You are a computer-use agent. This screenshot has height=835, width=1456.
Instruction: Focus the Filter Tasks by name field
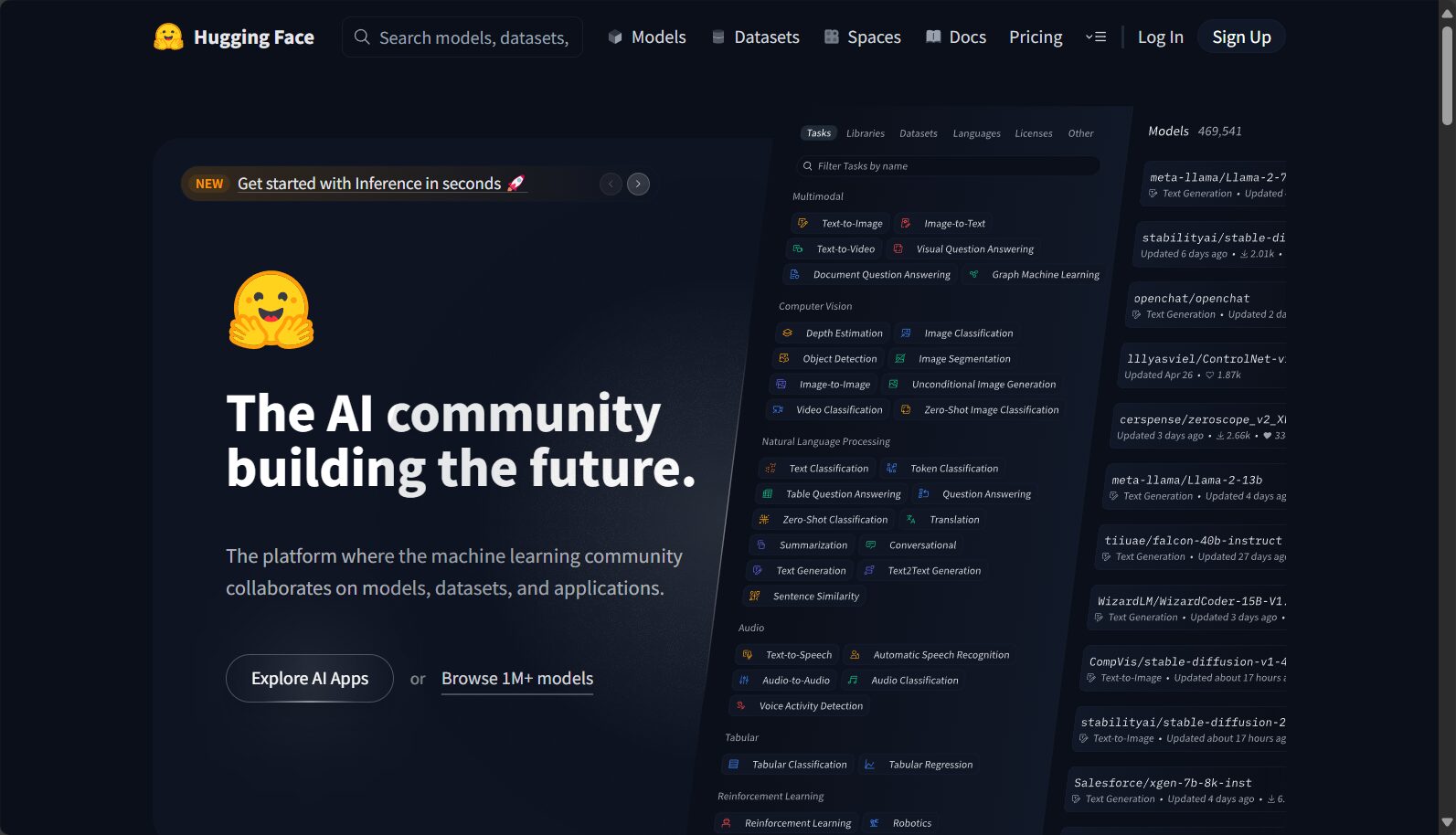click(x=948, y=165)
